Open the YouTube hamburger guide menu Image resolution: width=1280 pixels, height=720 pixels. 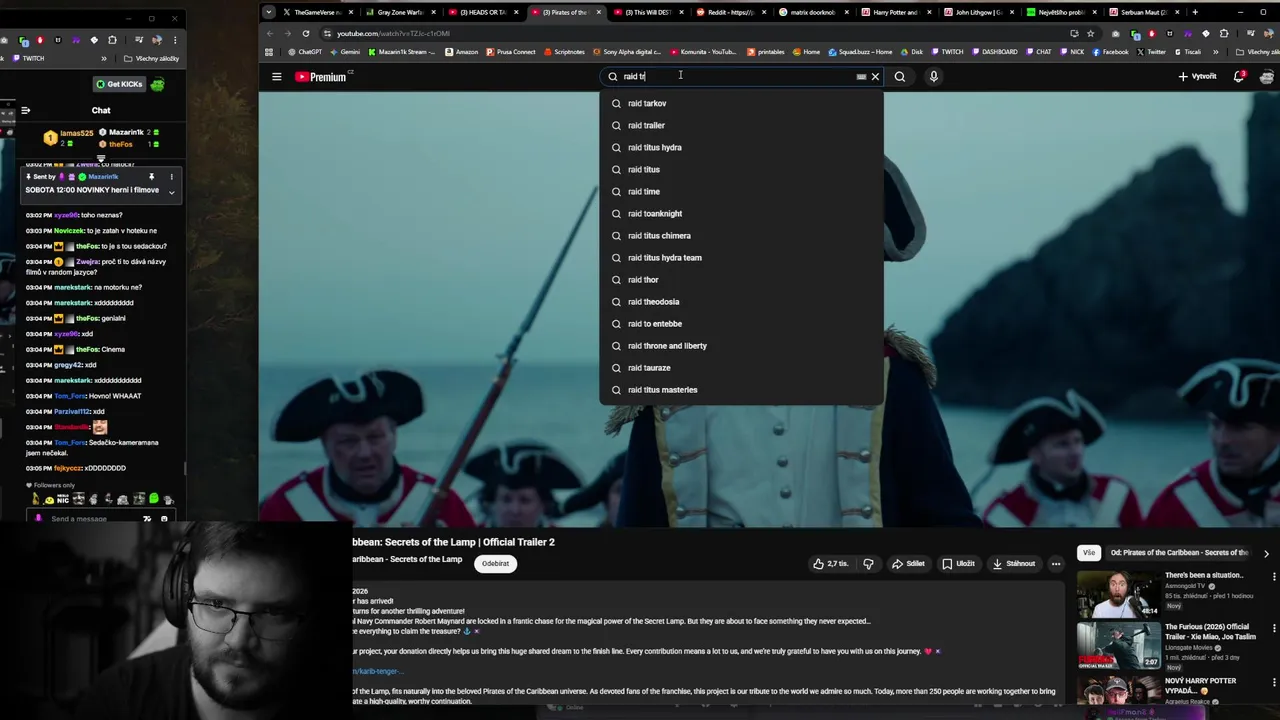click(277, 76)
